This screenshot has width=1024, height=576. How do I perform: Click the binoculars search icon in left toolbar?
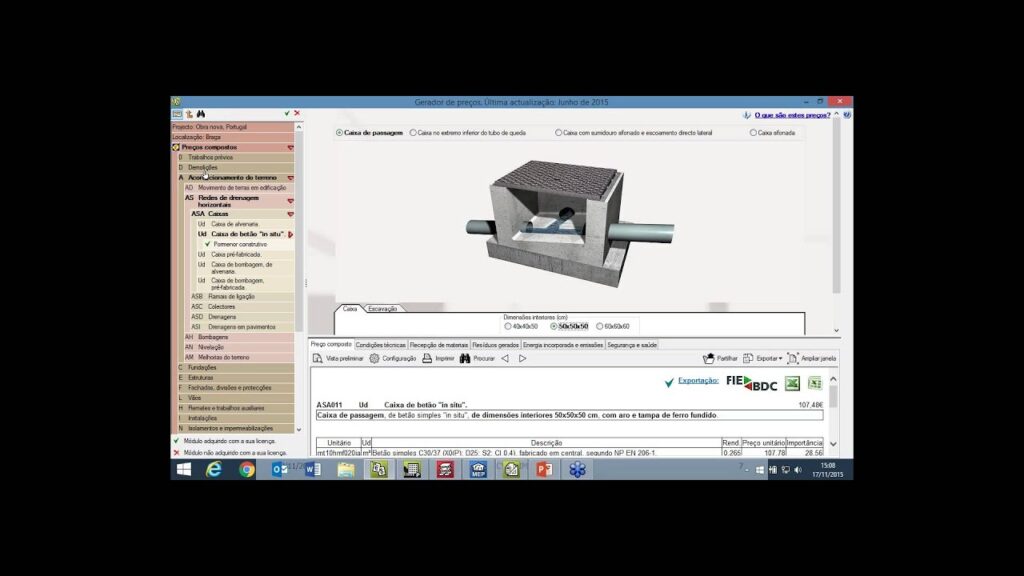201,113
